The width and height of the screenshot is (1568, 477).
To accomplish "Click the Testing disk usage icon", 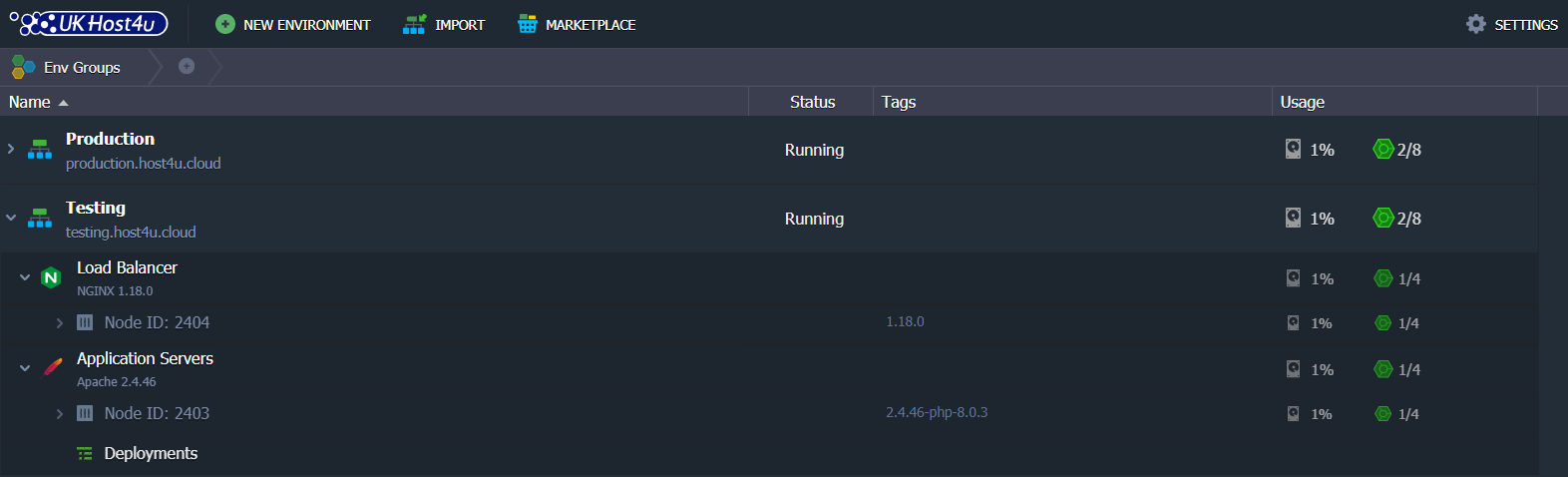I will 1293,218.
